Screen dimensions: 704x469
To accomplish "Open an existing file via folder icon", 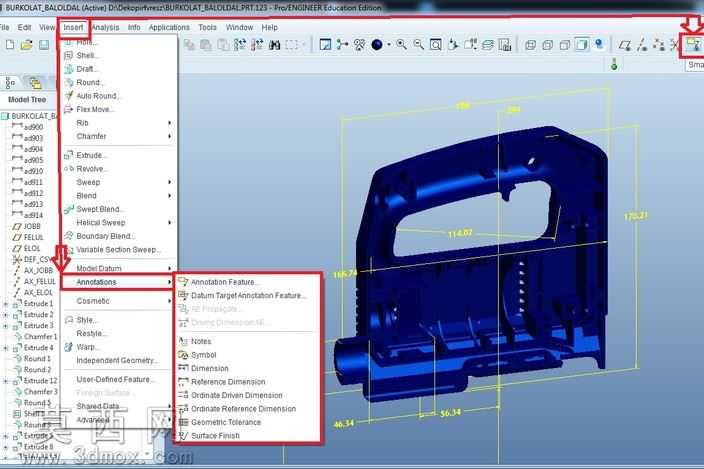I will (x=26, y=45).
